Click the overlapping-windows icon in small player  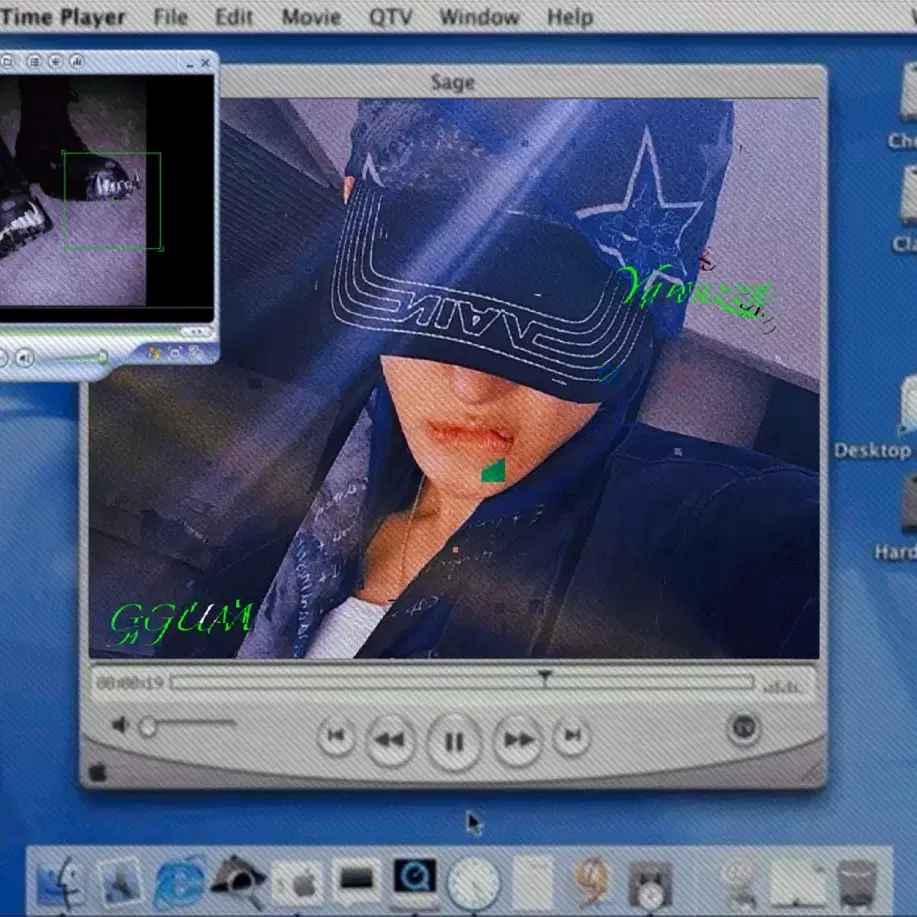pyautogui.click(x=196, y=353)
